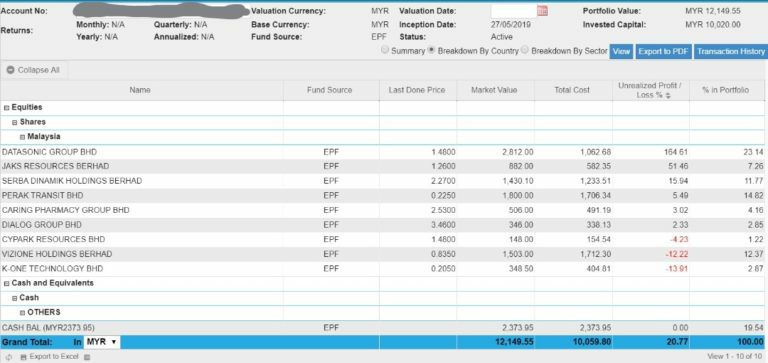Click the View button
This screenshot has width=768, height=363.
pos(621,51)
